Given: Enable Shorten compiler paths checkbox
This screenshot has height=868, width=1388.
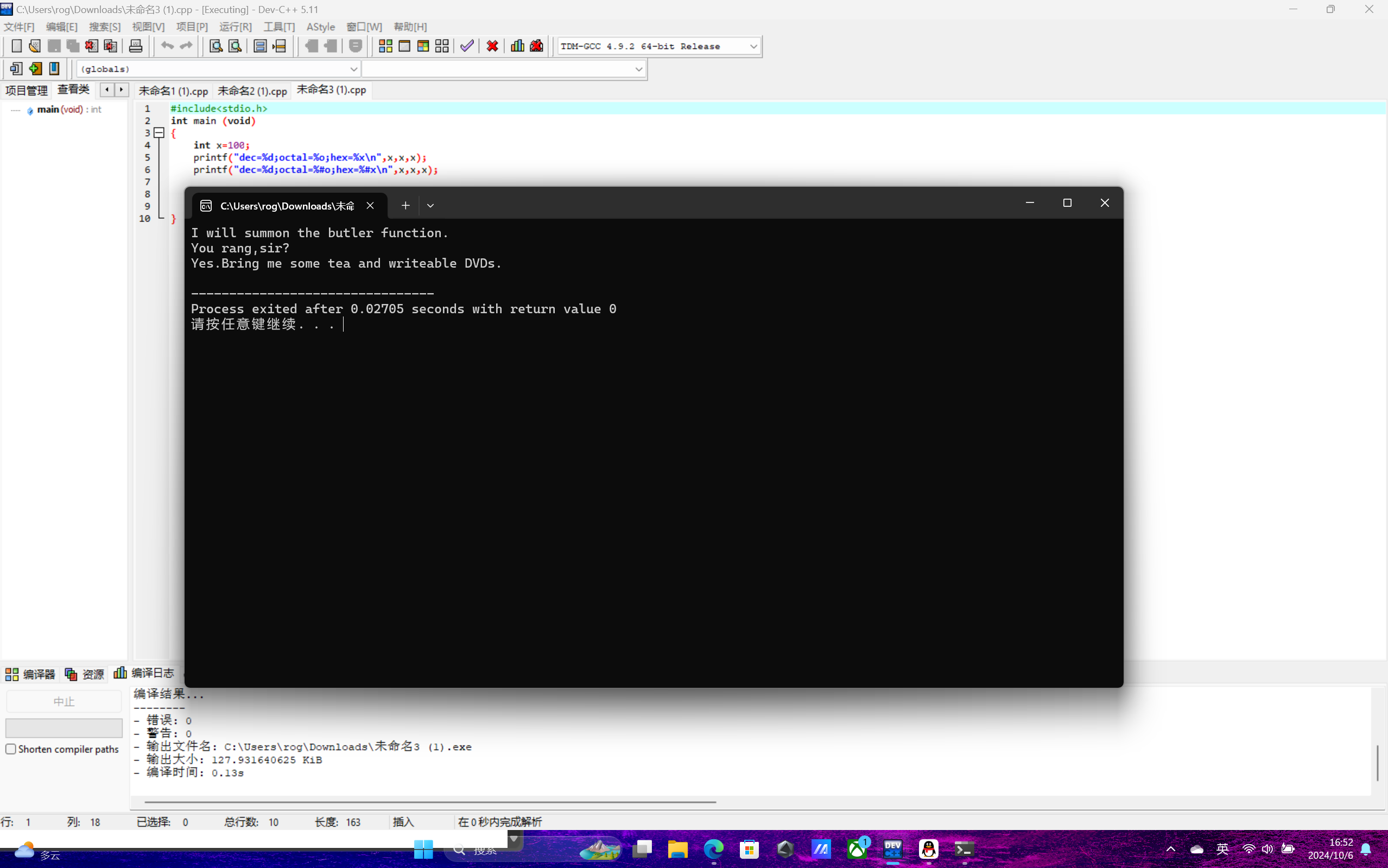Looking at the screenshot, I should coord(11,749).
